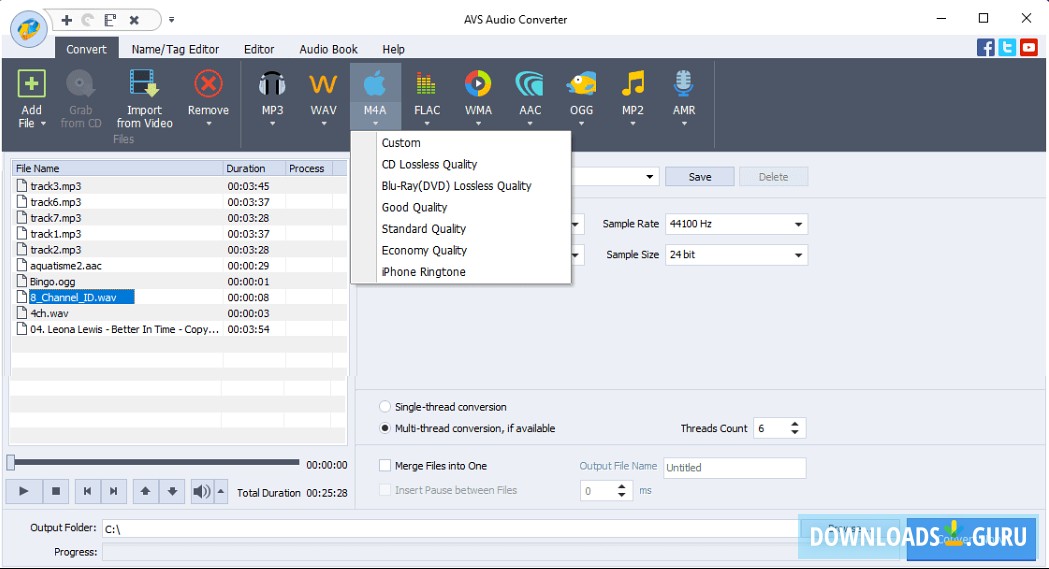Choose the WMA format icon
Viewport: 1049px width, 569px height.
coord(478,85)
